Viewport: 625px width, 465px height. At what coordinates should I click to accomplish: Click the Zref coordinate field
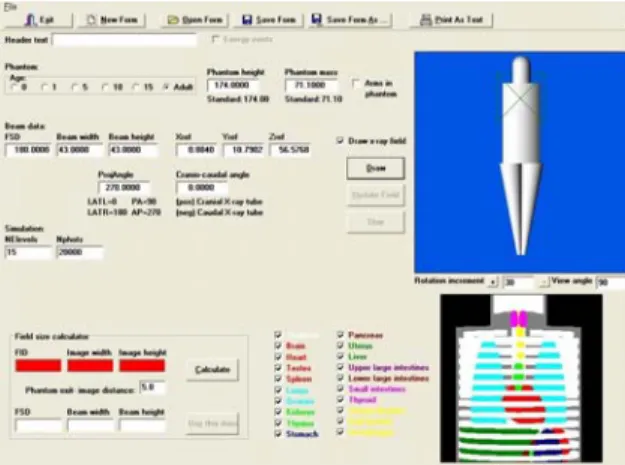coord(290,150)
